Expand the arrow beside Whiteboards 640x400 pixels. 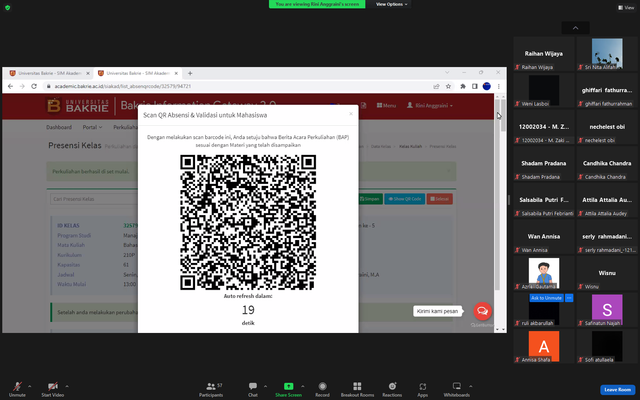pyautogui.click(x=470, y=386)
